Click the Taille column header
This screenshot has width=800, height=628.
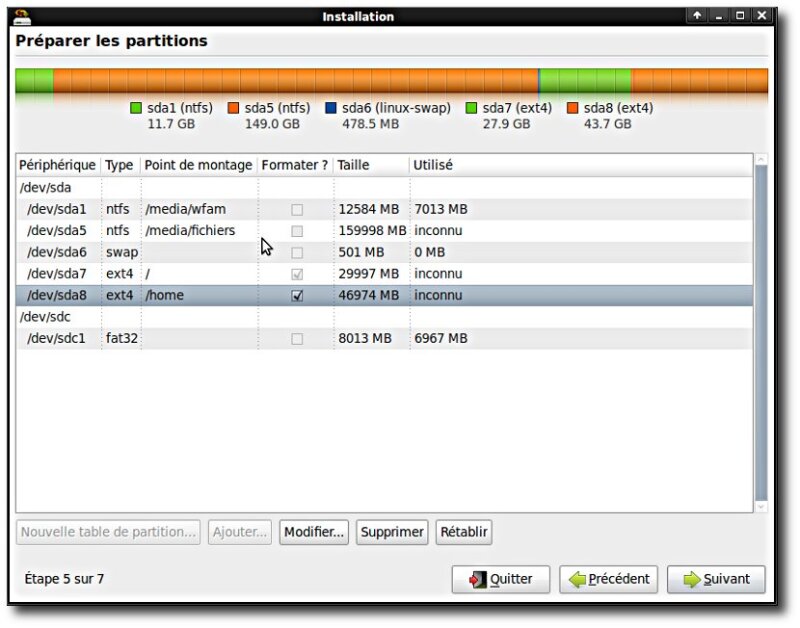tap(371, 165)
